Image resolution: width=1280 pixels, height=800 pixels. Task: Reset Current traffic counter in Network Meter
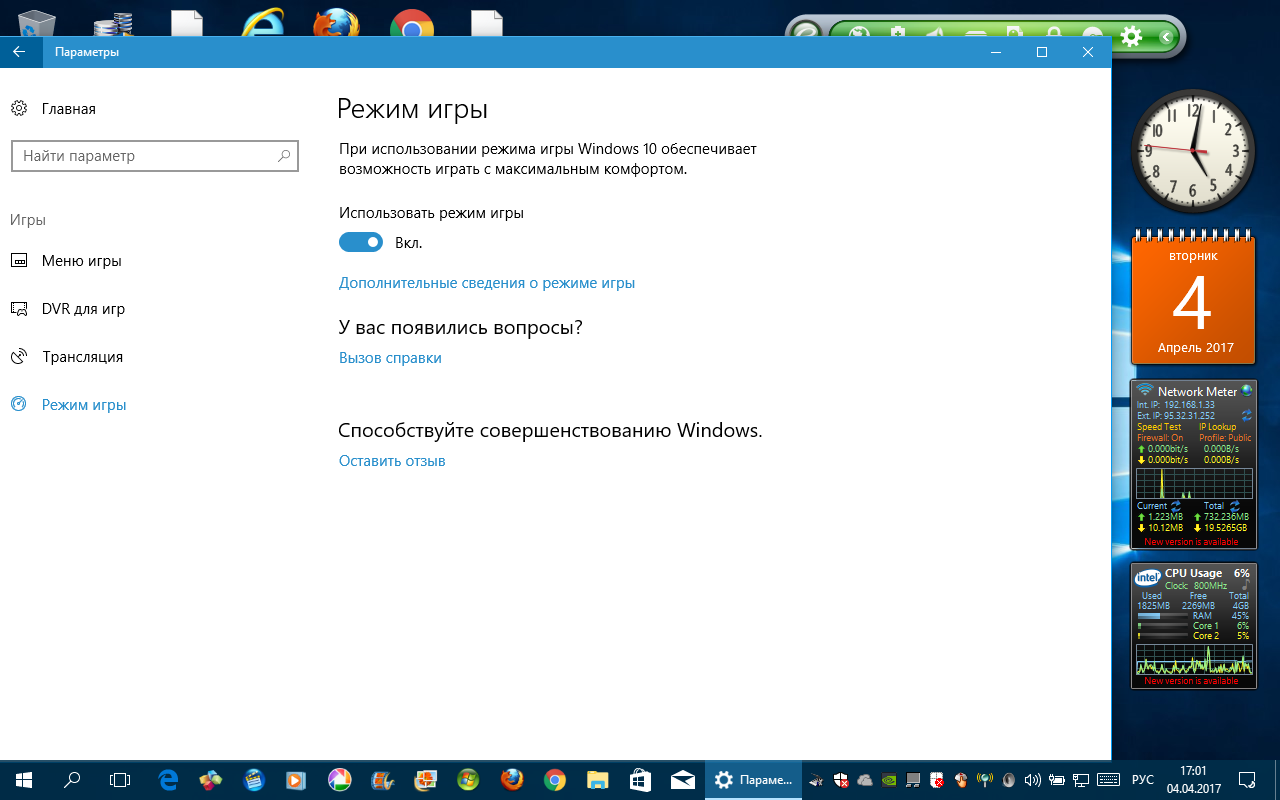tap(1177, 506)
